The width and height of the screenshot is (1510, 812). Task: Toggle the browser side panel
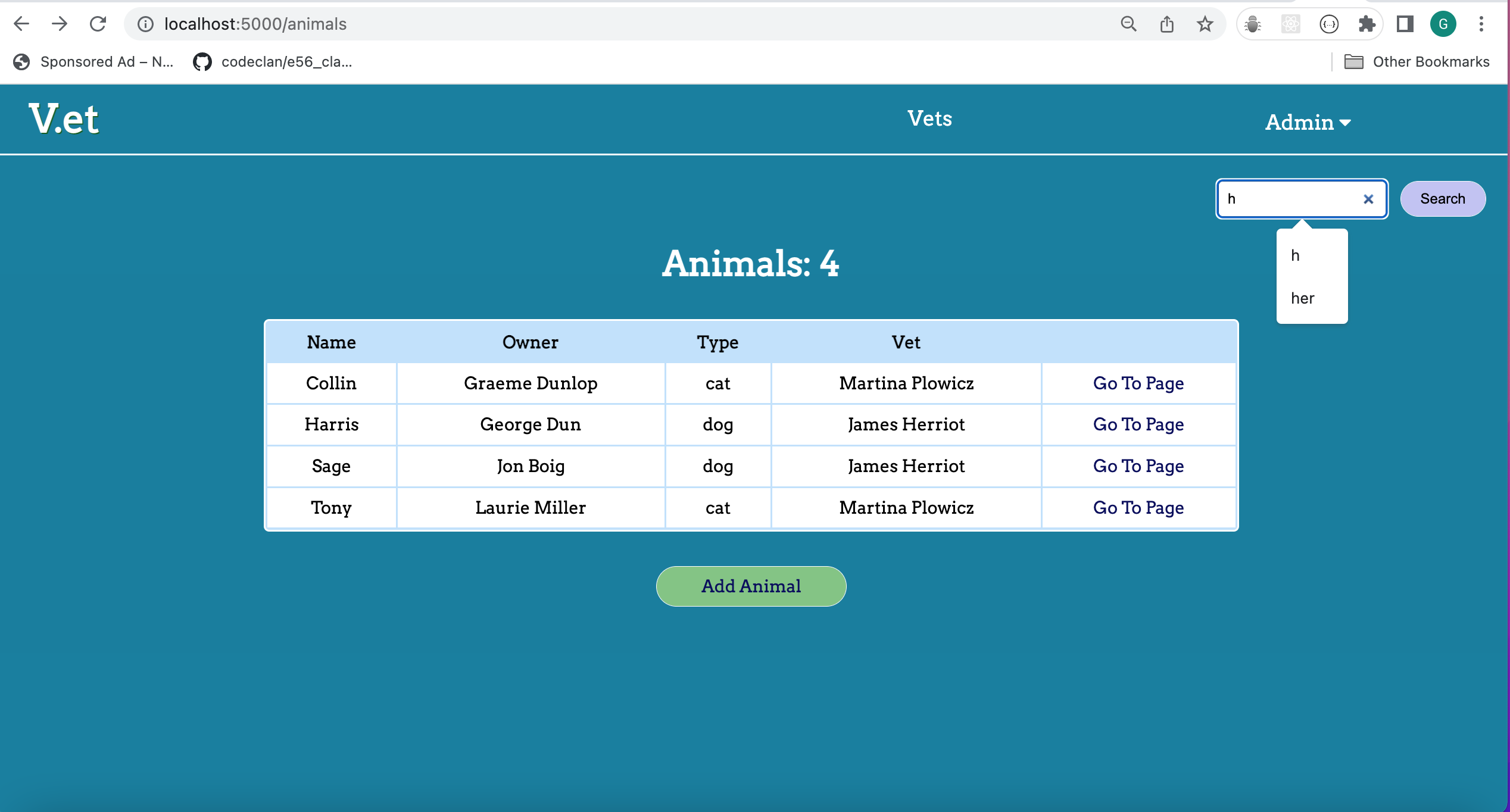[x=1405, y=24]
